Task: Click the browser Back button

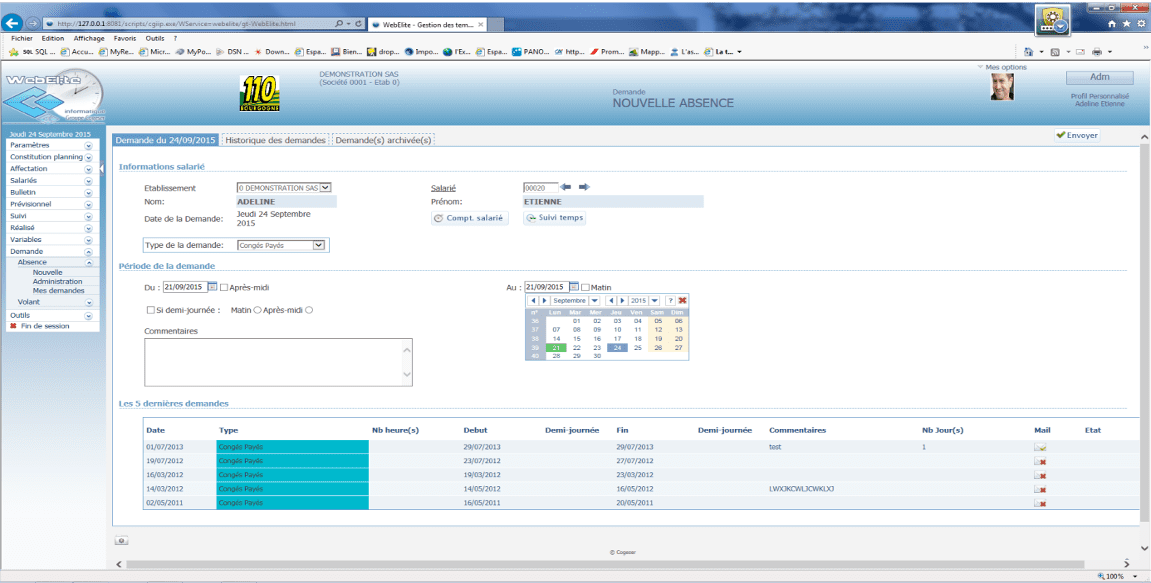Action: tap(12, 23)
